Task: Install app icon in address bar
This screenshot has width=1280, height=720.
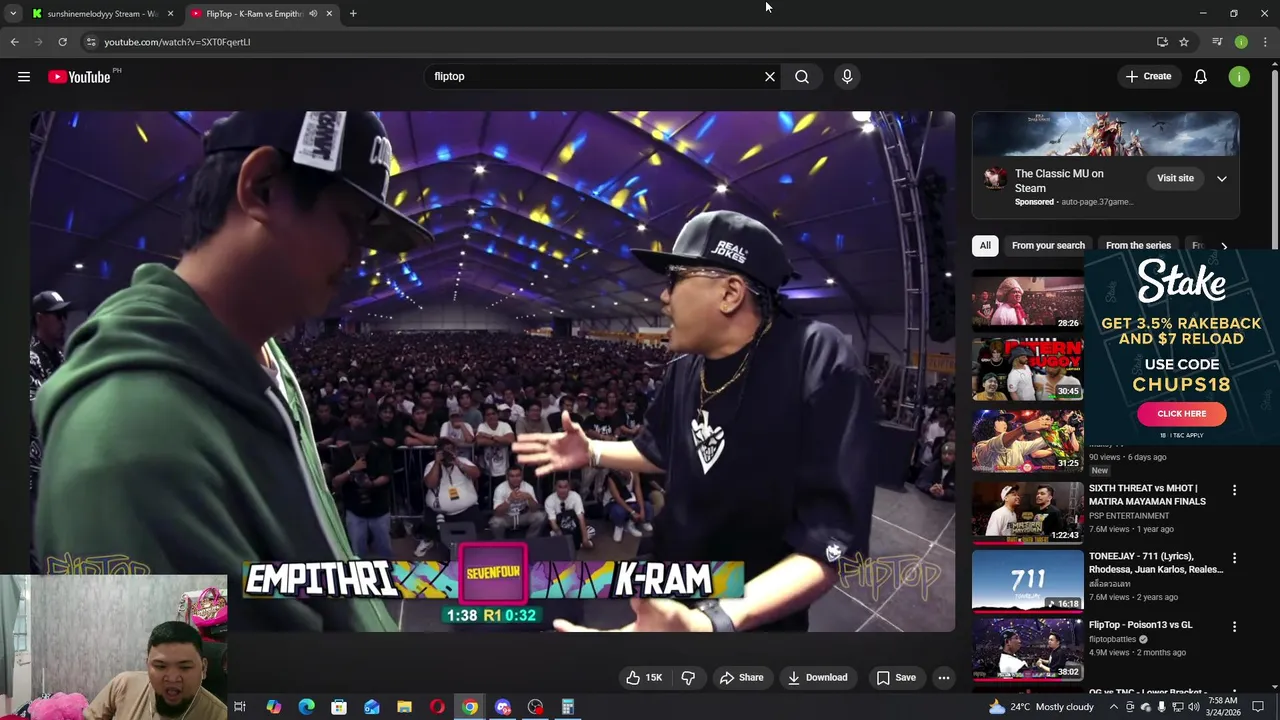Action: pos(1162,42)
